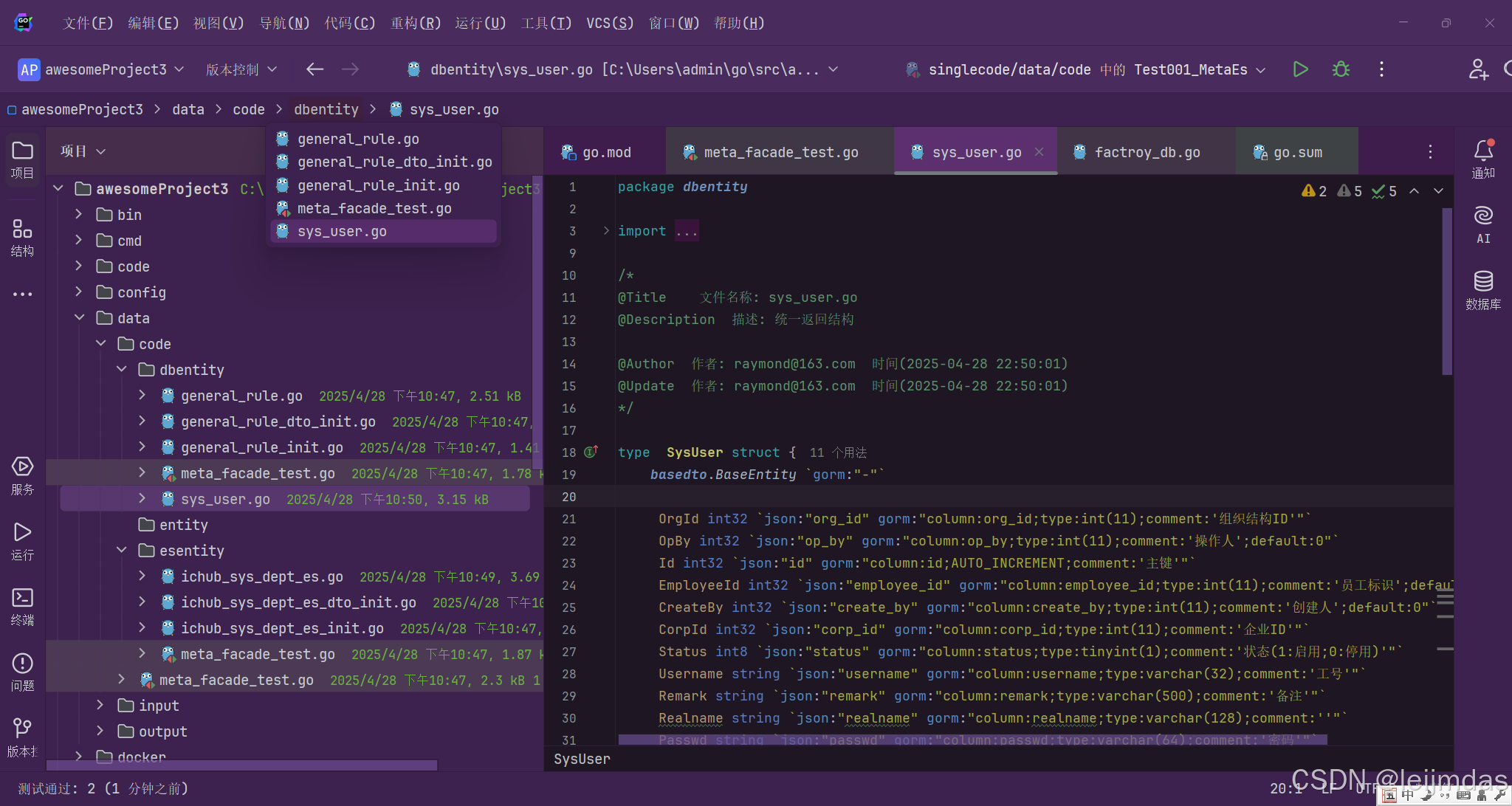Open the 重构(R) refactor menu
1512x806 pixels.
[415, 23]
